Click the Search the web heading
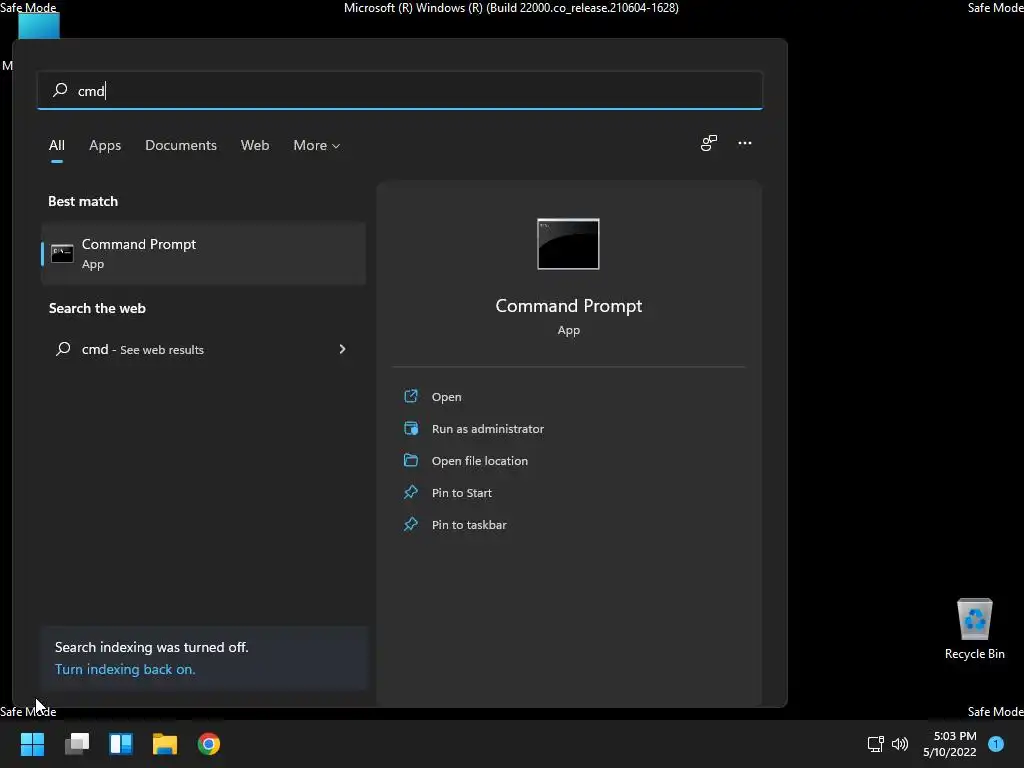The height and width of the screenshot is (768, 1024). click(97, 308)
